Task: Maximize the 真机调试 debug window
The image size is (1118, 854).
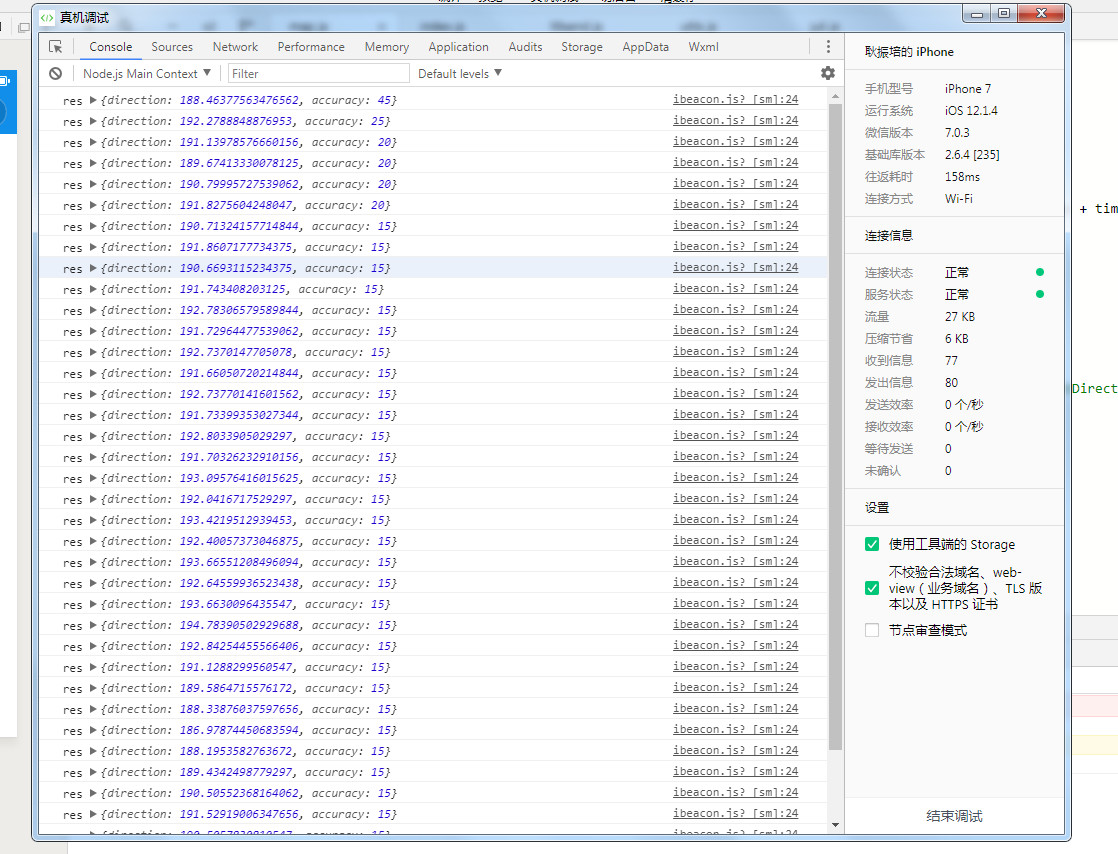Action: pos(1004,13)
